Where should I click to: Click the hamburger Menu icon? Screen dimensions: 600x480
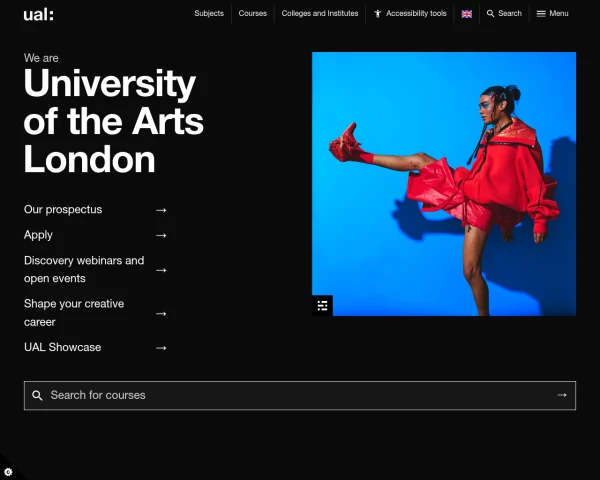[x=541, y=14]
